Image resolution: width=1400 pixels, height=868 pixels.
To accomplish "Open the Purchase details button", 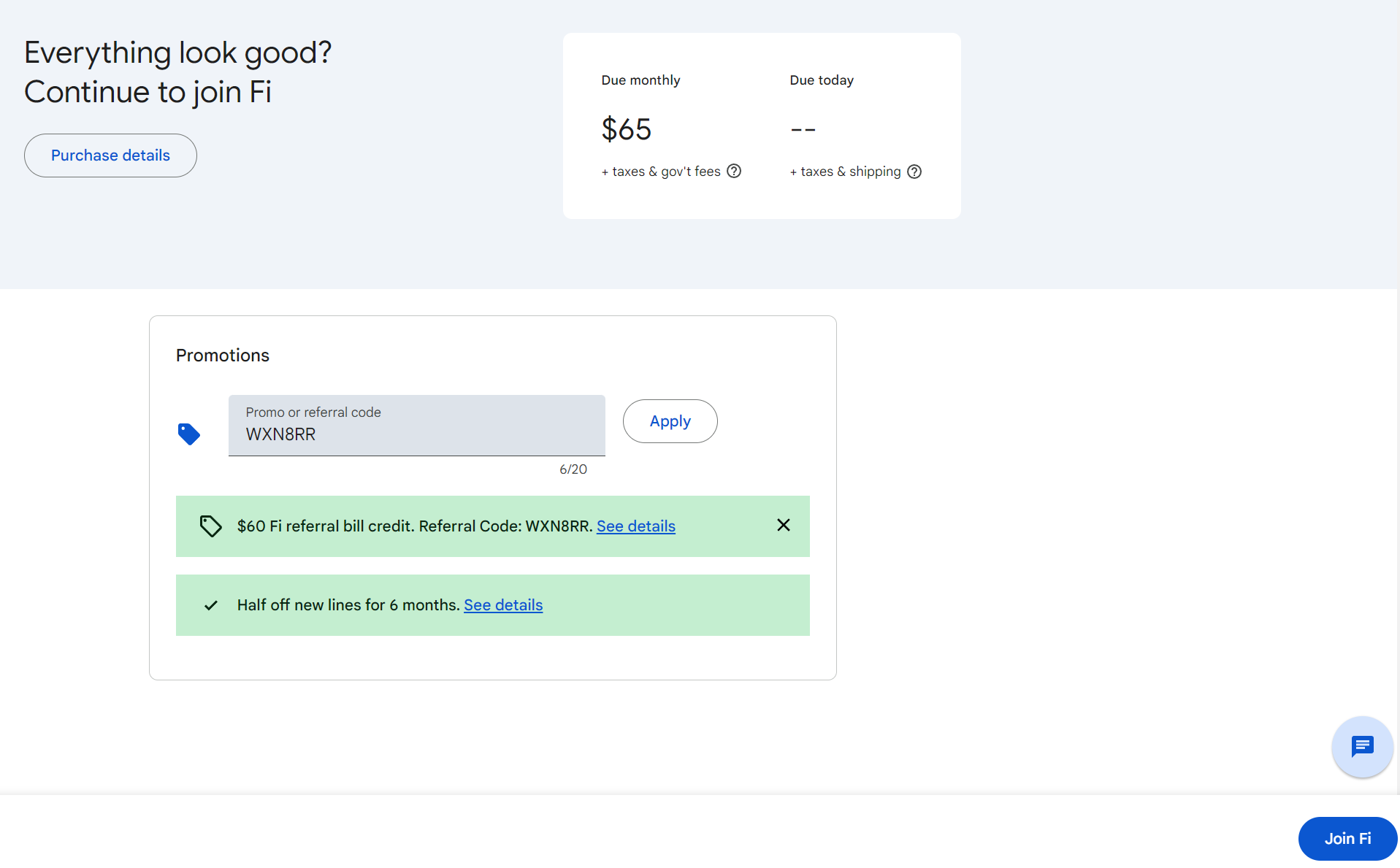I will click(x=110, y=155).
